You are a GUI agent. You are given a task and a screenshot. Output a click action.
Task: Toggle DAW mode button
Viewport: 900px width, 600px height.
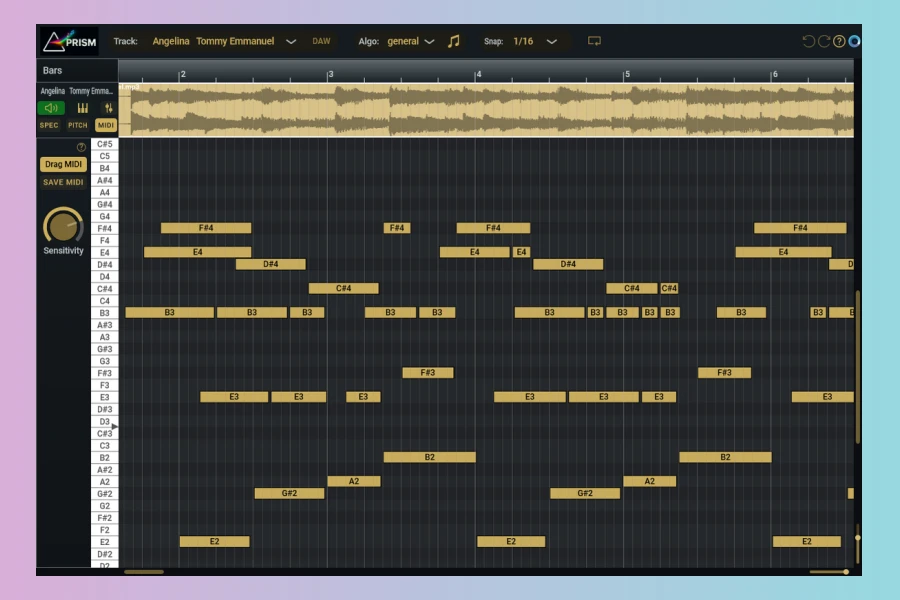coord(321,41)
